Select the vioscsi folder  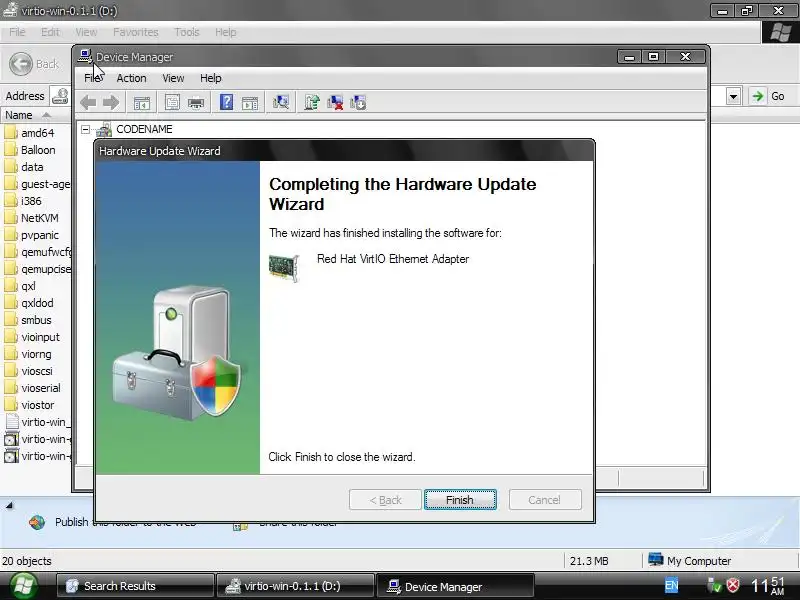pos(37,371)
